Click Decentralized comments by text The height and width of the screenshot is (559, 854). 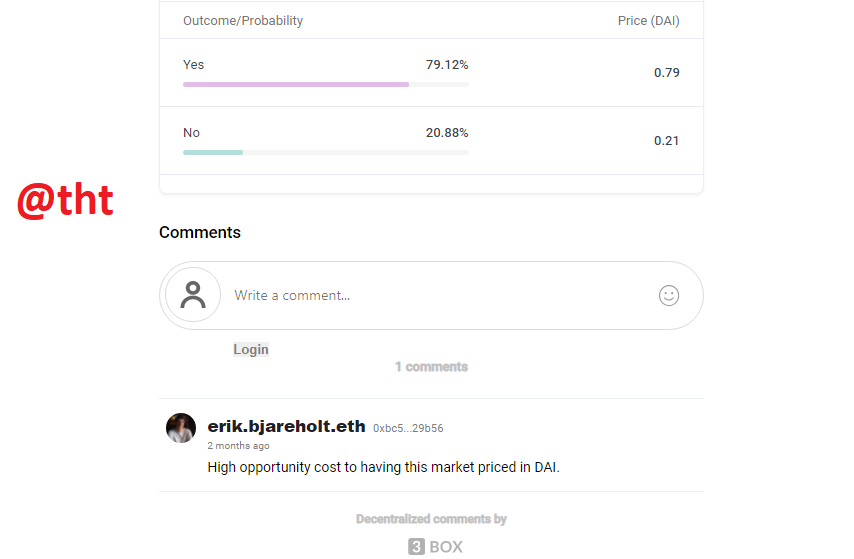pyautogui.click(x=431, y=519)
